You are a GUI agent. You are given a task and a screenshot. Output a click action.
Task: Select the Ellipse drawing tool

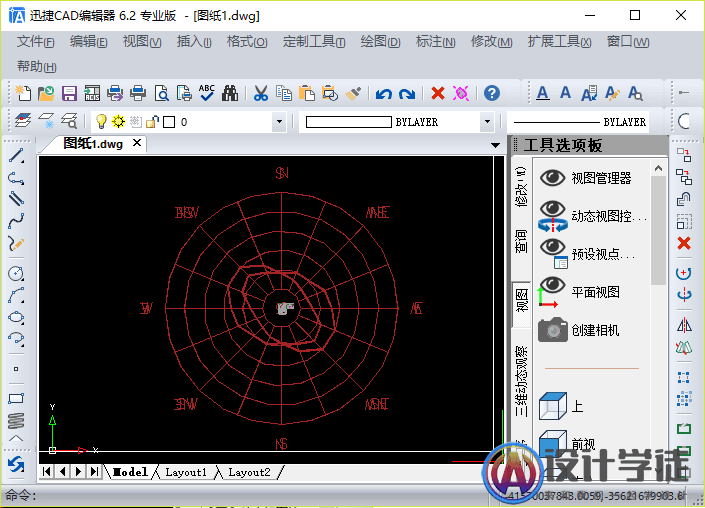pyautogui.click(x=16, y=317)
